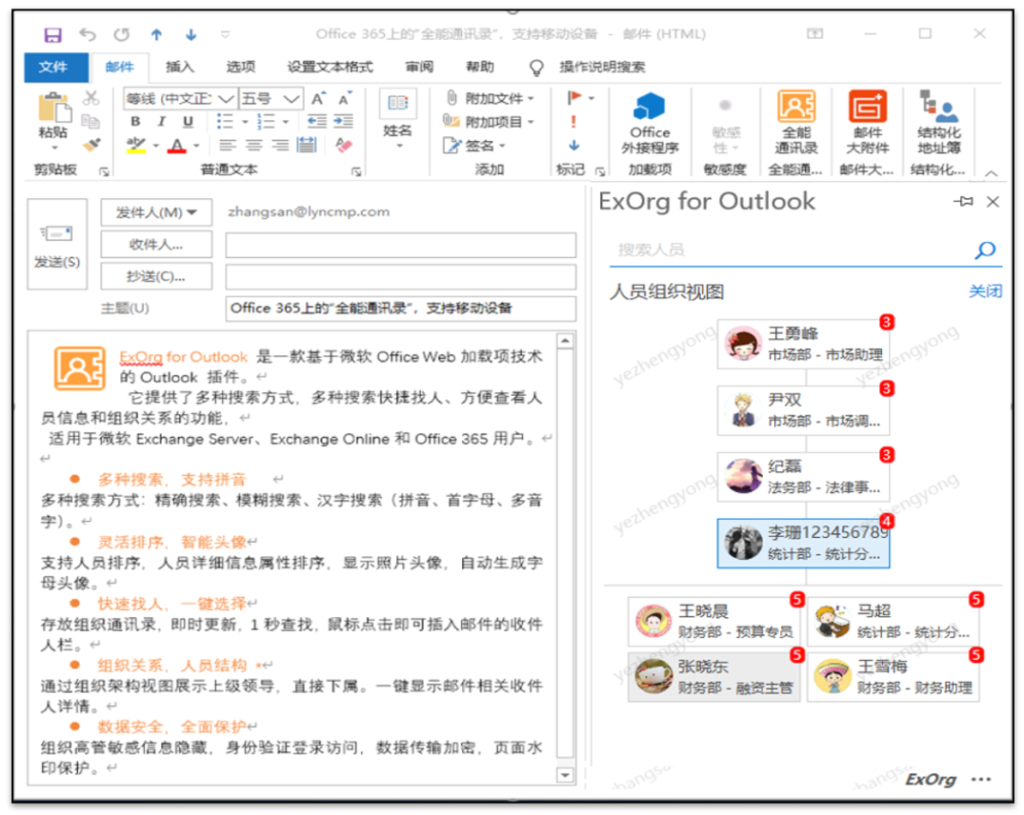
Task: Click the 抄送(C)... button
Action: [156, 276]
